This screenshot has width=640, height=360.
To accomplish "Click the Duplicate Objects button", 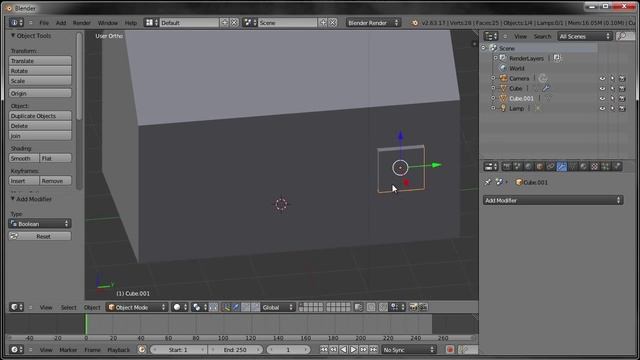I will pos(40,116).
